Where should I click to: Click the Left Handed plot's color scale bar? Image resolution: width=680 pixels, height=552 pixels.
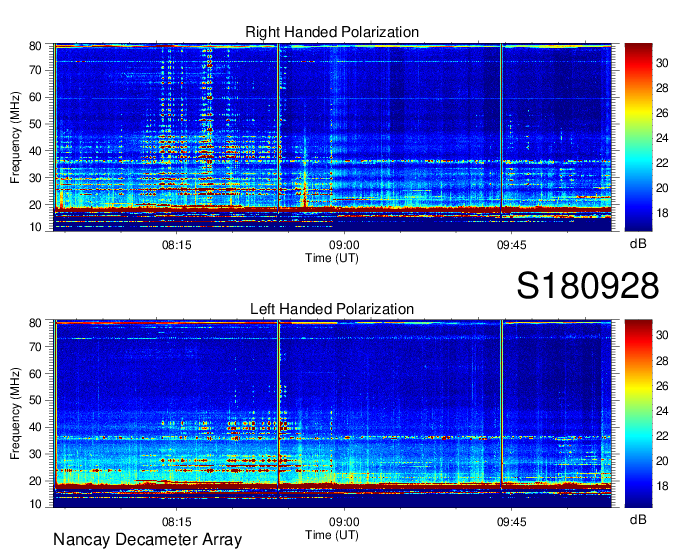coord(638,413)
